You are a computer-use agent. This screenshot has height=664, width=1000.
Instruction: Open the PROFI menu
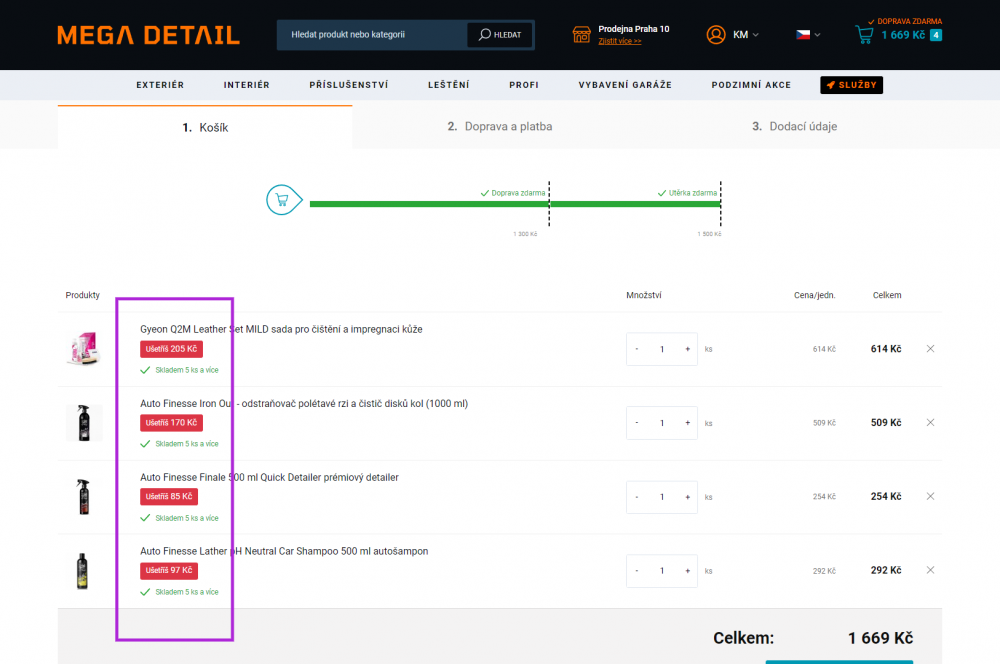(524, 85)
